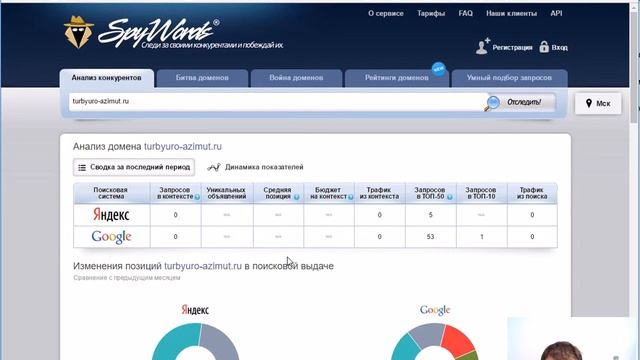Click help icon beside Запросов в контексте
Viewport: 640px width, 360px height.
point(197,197)
